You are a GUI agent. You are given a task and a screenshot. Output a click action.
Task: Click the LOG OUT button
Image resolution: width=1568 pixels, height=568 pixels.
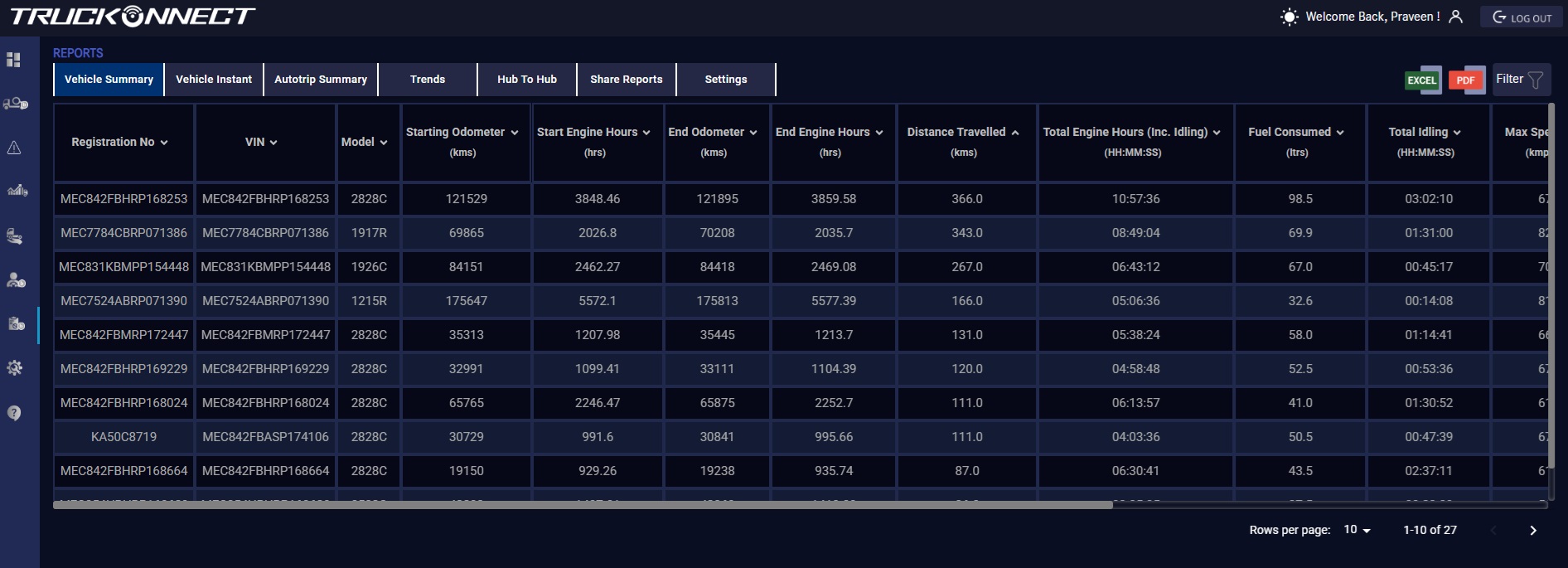coord(1522,17)
